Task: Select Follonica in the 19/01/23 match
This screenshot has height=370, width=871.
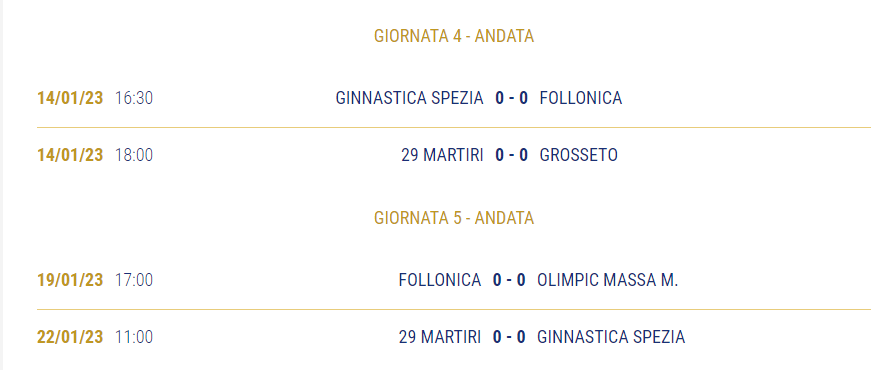Action: [x=440, y=280]
